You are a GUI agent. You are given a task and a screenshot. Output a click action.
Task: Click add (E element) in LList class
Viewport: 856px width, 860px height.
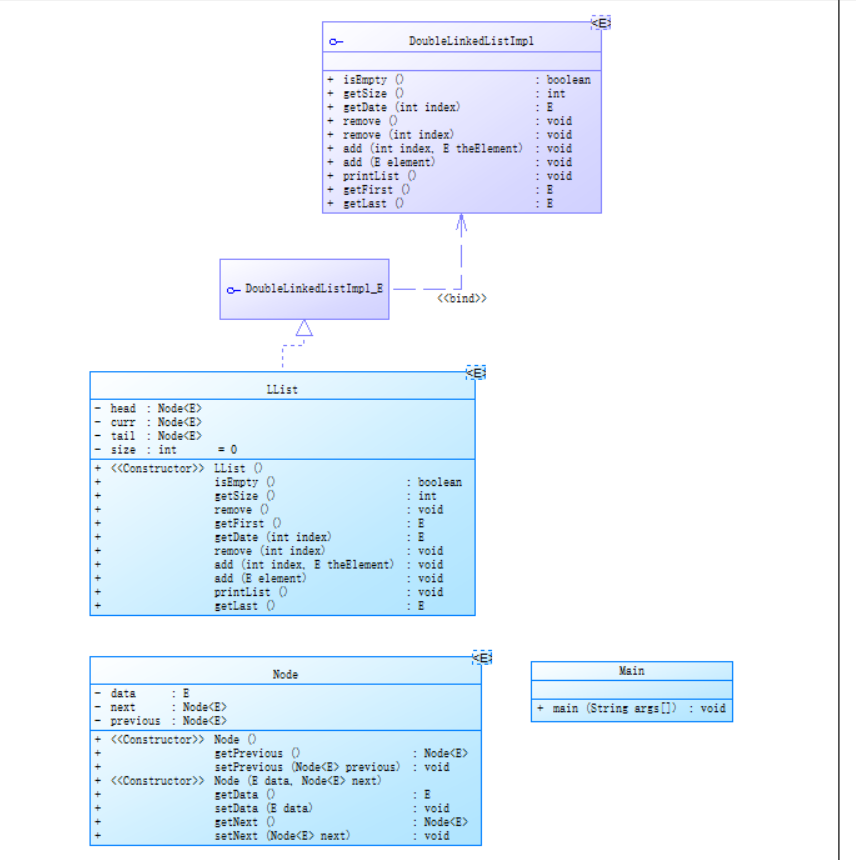coord(260,578)
